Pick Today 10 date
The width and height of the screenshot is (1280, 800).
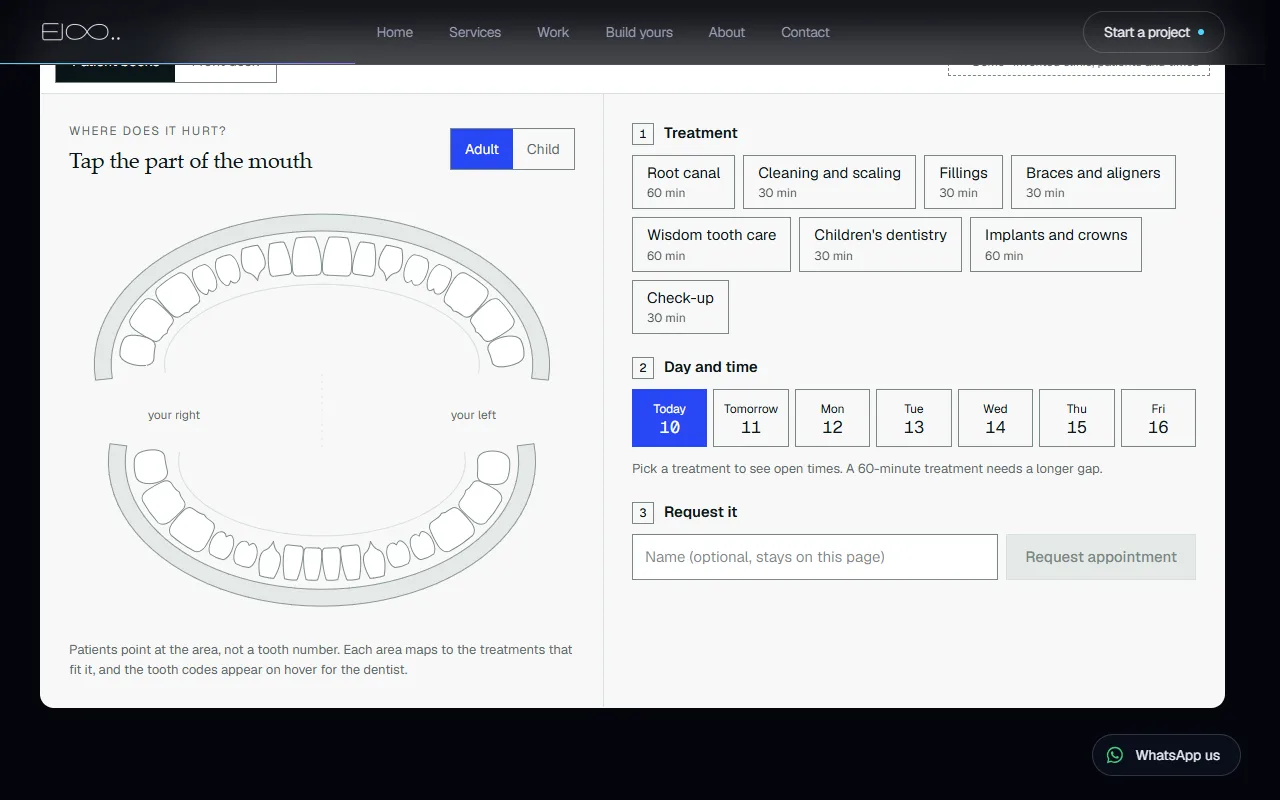669,418
